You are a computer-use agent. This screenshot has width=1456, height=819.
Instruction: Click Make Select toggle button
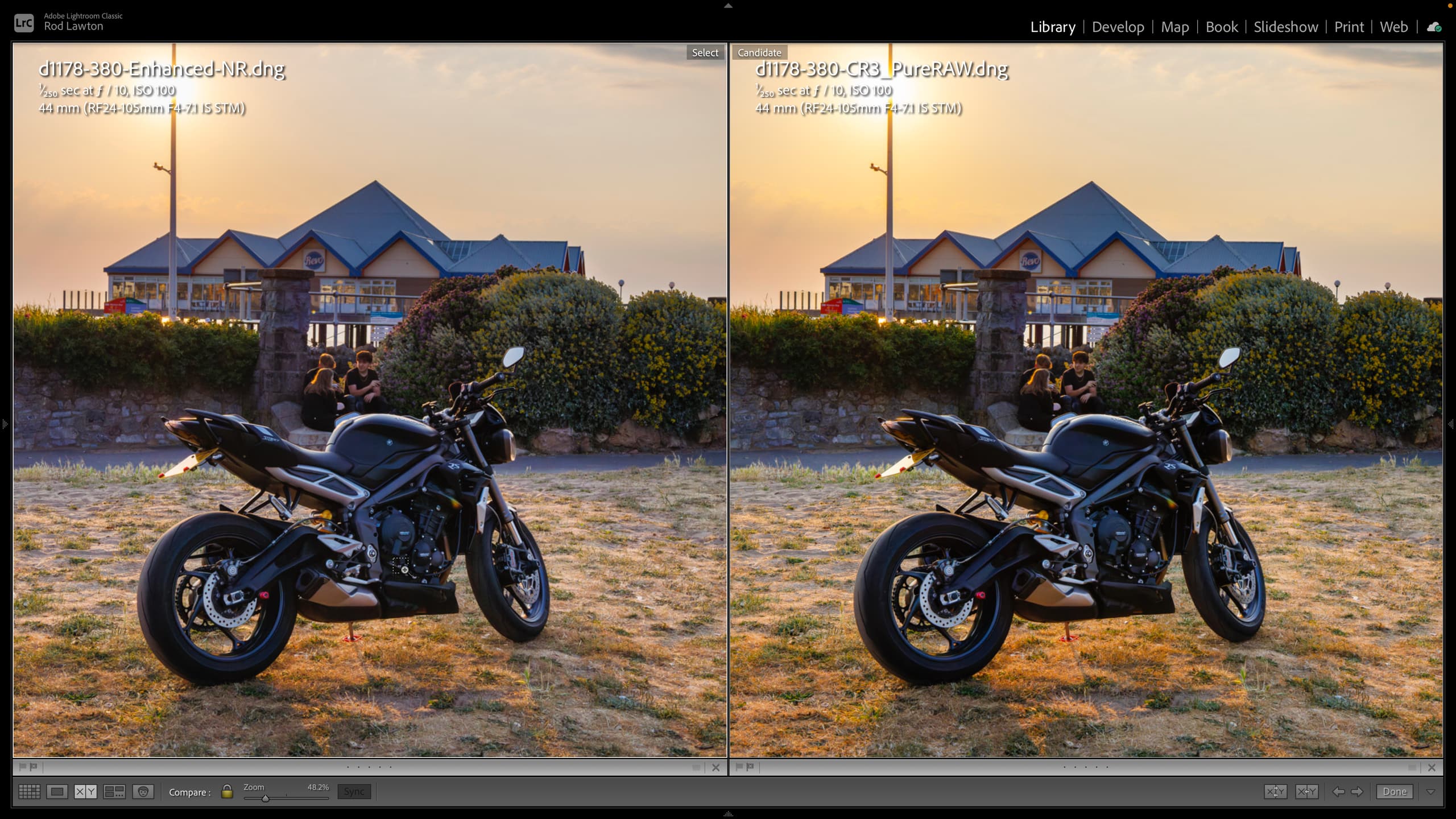(x=1306, y=791)
